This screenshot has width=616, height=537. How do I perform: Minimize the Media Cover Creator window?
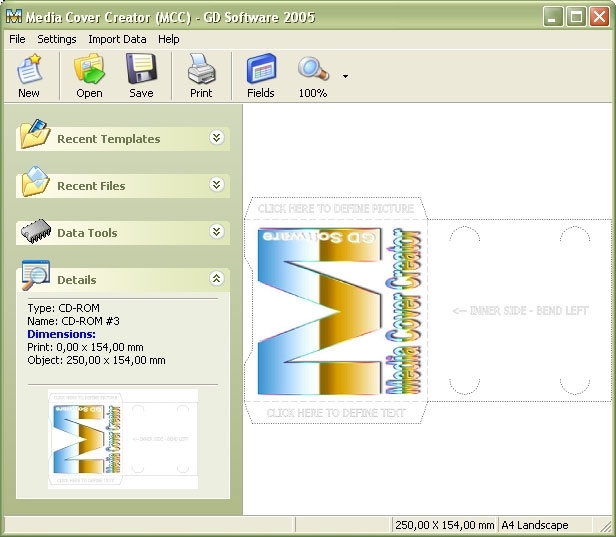553,16
